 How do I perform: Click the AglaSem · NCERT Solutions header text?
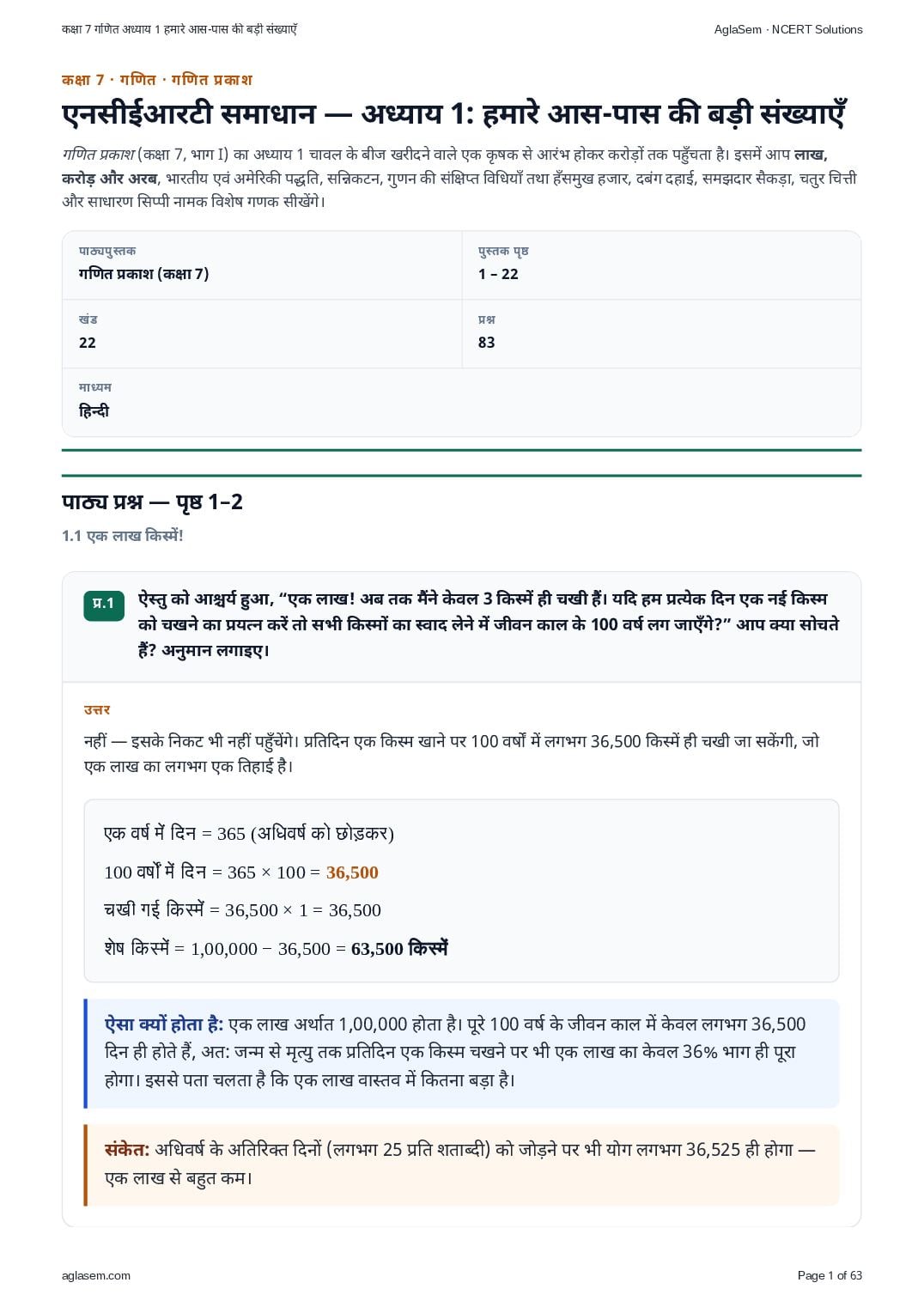point(788,29)
